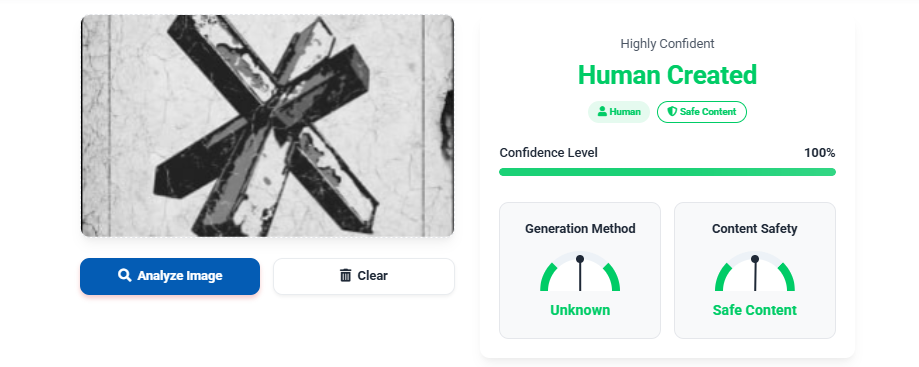919x367 pixels.
Task: Click the Content Safety gauge needle
Action: coord(755,274)
